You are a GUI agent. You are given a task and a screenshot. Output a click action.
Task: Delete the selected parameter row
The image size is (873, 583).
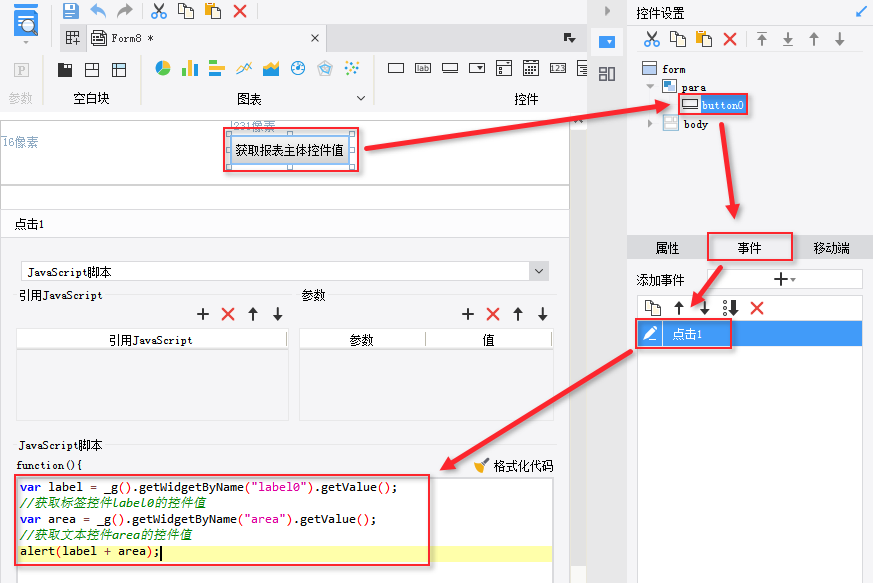pyautogui.click(x=493, y=315)
